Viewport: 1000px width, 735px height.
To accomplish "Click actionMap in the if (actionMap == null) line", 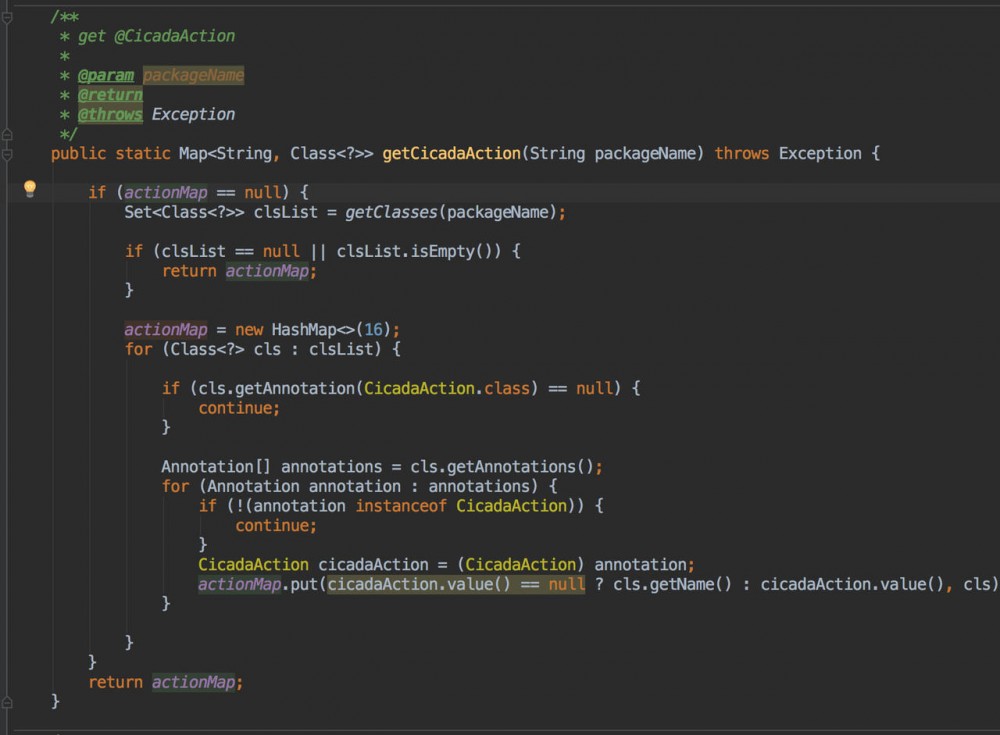I will tap(166, 193).
